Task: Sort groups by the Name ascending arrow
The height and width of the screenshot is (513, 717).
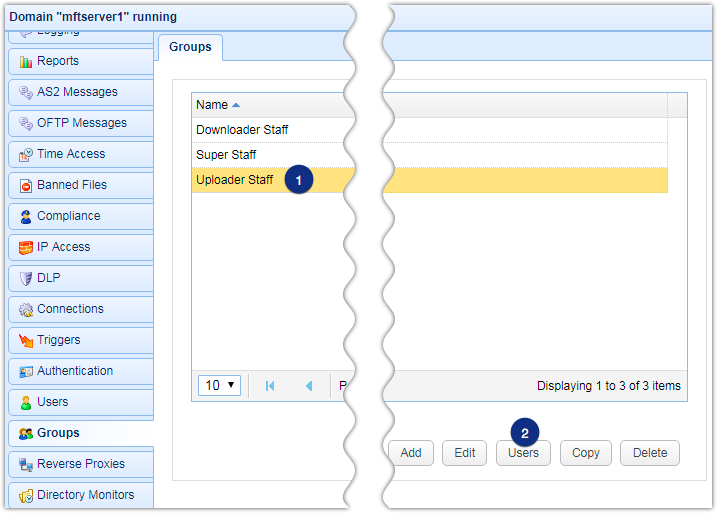Action: [236, 105]
